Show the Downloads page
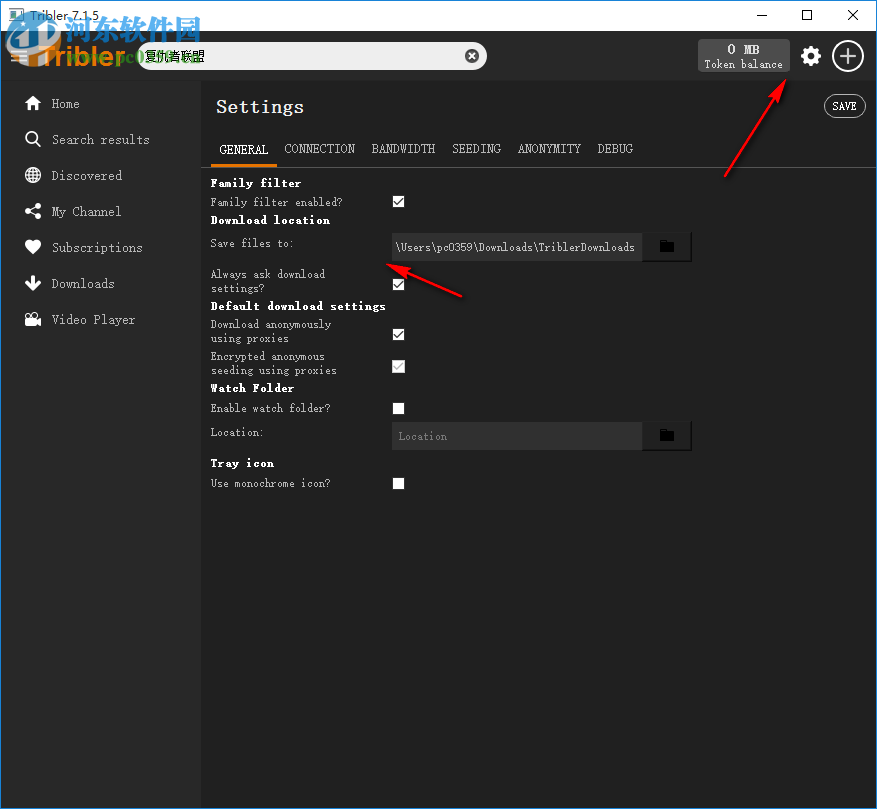 point(69,283)
